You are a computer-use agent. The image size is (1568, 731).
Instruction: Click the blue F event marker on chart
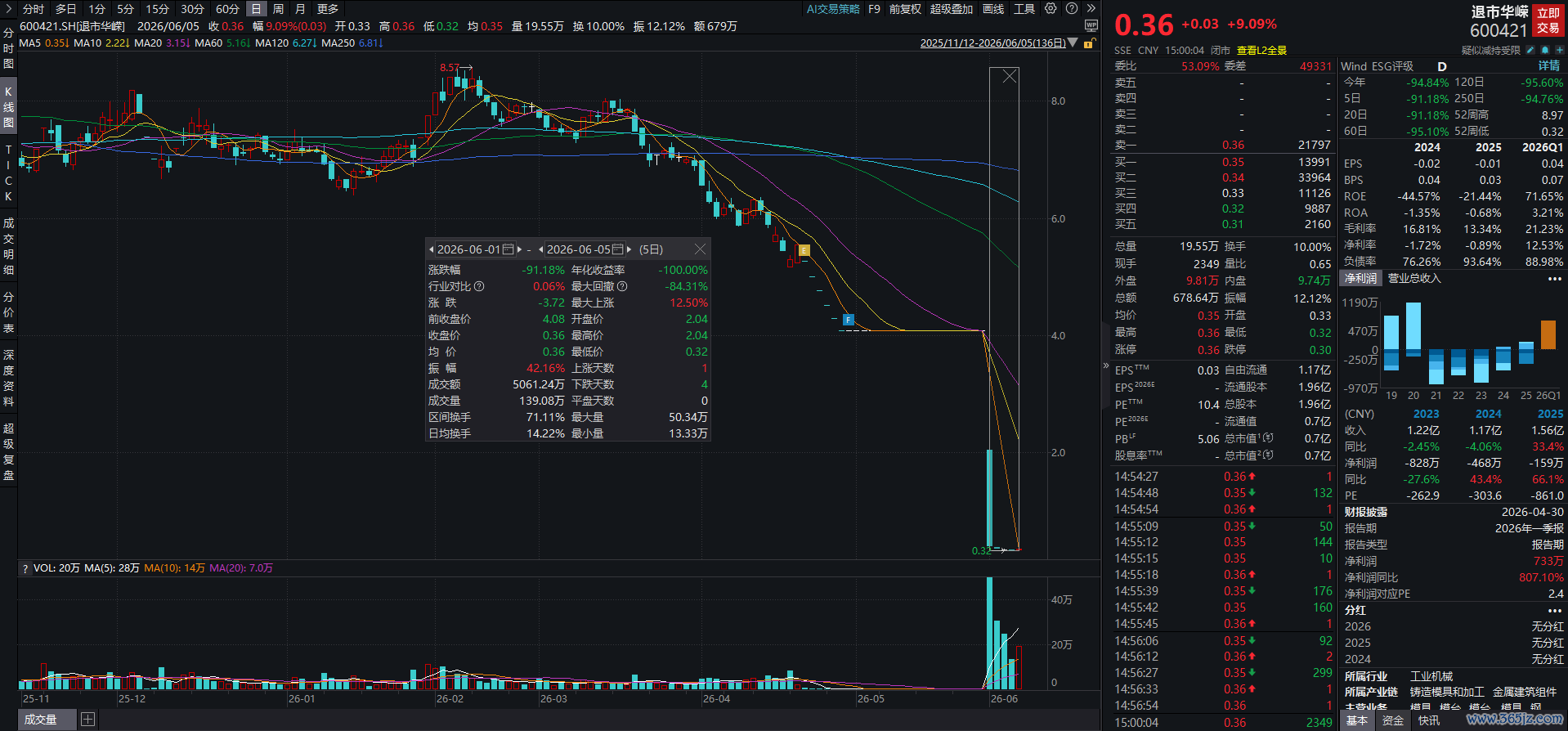tap(848, 320)
